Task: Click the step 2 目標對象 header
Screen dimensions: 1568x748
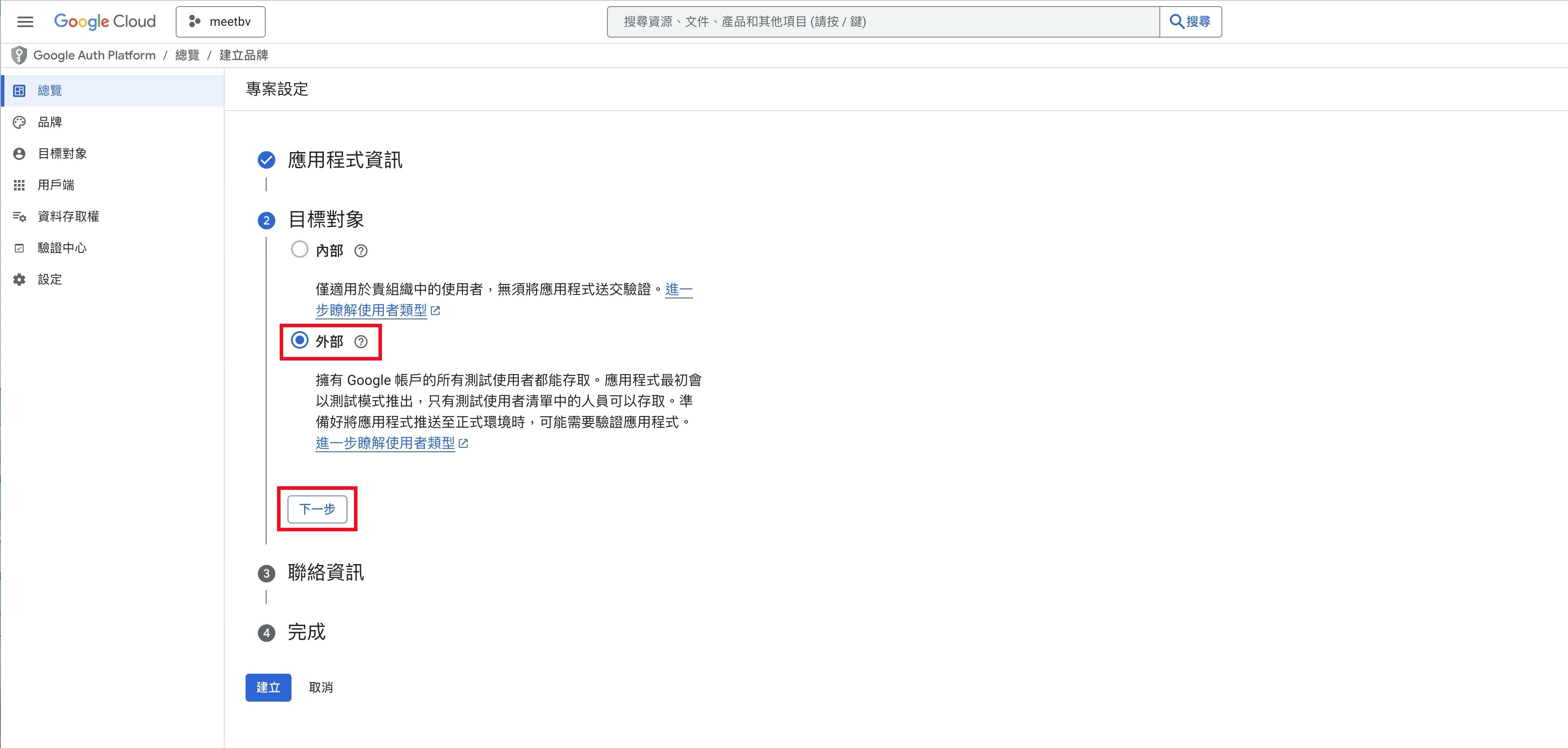Action: (326, 220)
